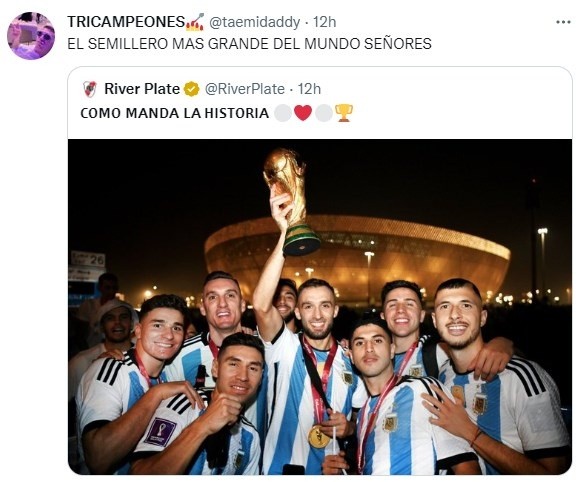The height and width of the screenshot is (482, 579).
Task: Click the River Plate club crest icon
Action: tap(90, 89)
